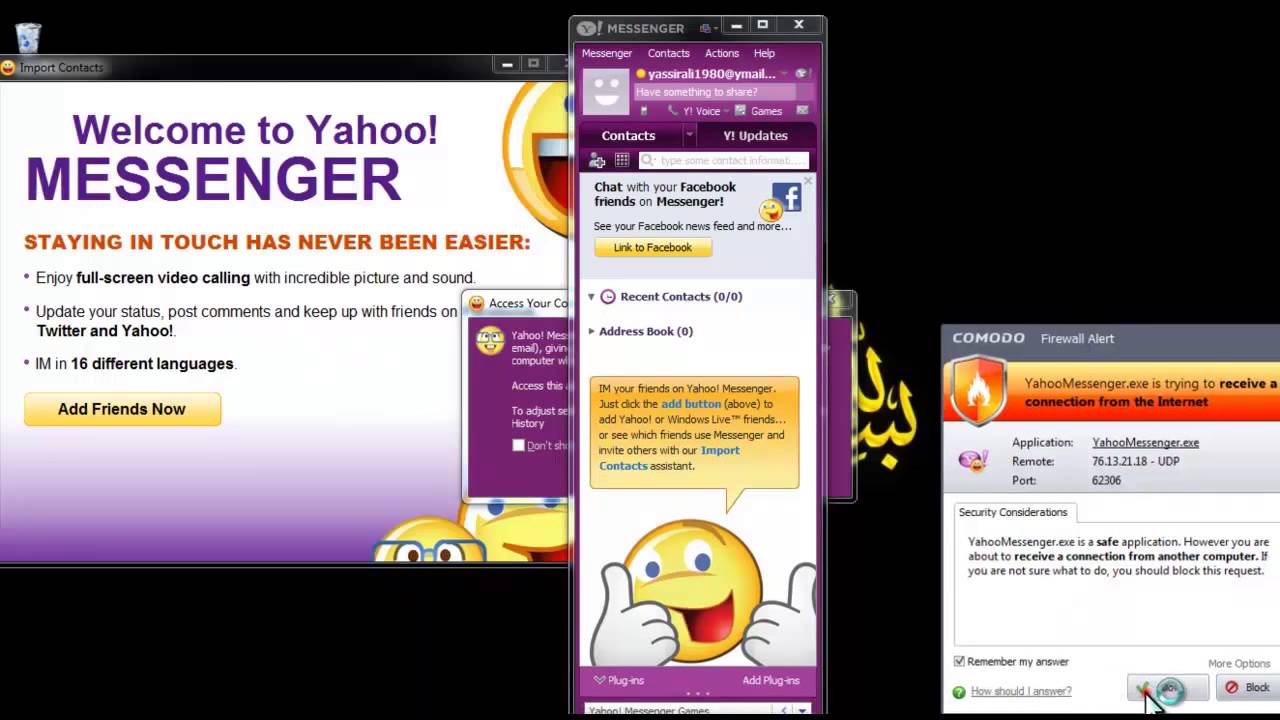Open the Yahoo! Messenger Games dropdown arrow
1280x720 pixels.
[802, 711]
